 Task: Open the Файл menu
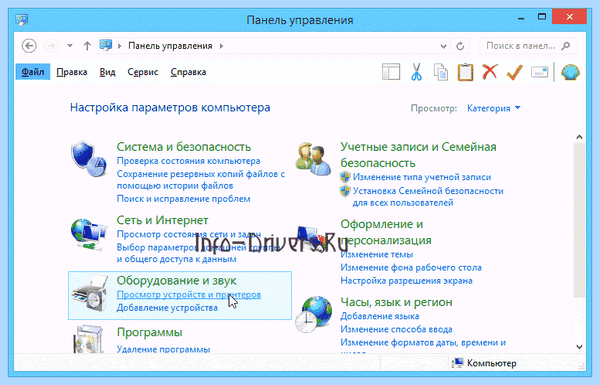pos(33,72)
